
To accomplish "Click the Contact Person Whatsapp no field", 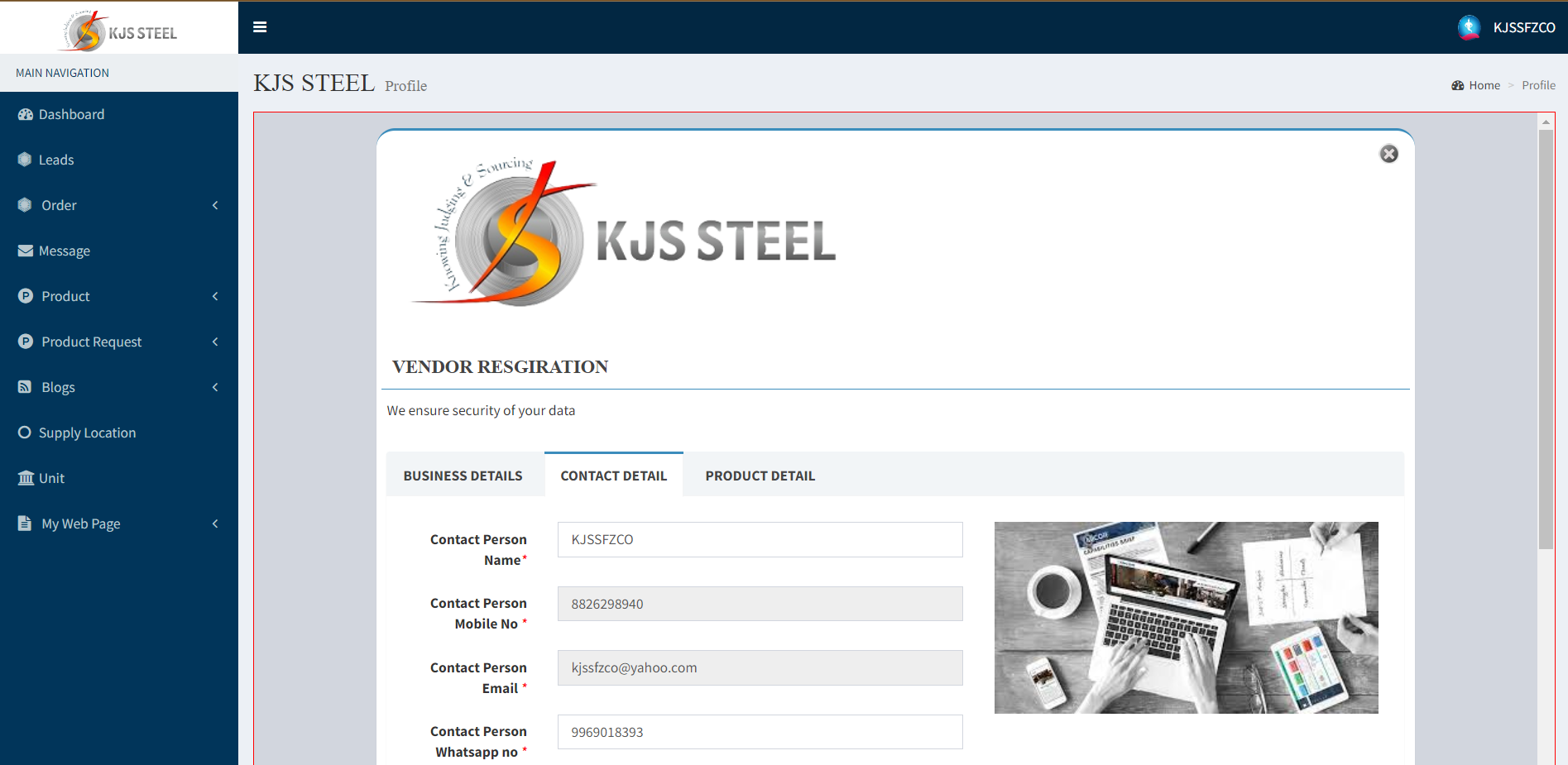I will 760,732.
